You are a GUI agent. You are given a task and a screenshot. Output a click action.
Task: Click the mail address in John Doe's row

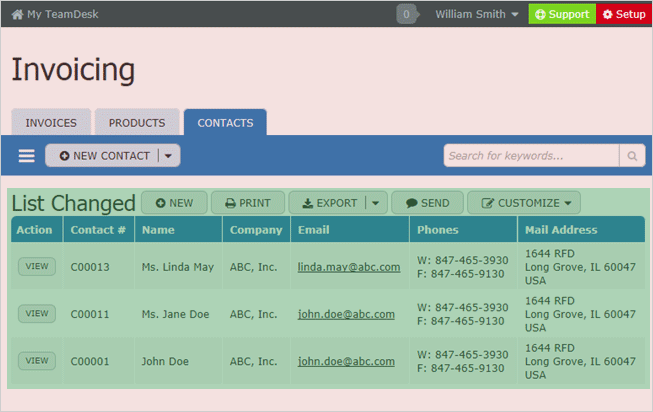580,361
